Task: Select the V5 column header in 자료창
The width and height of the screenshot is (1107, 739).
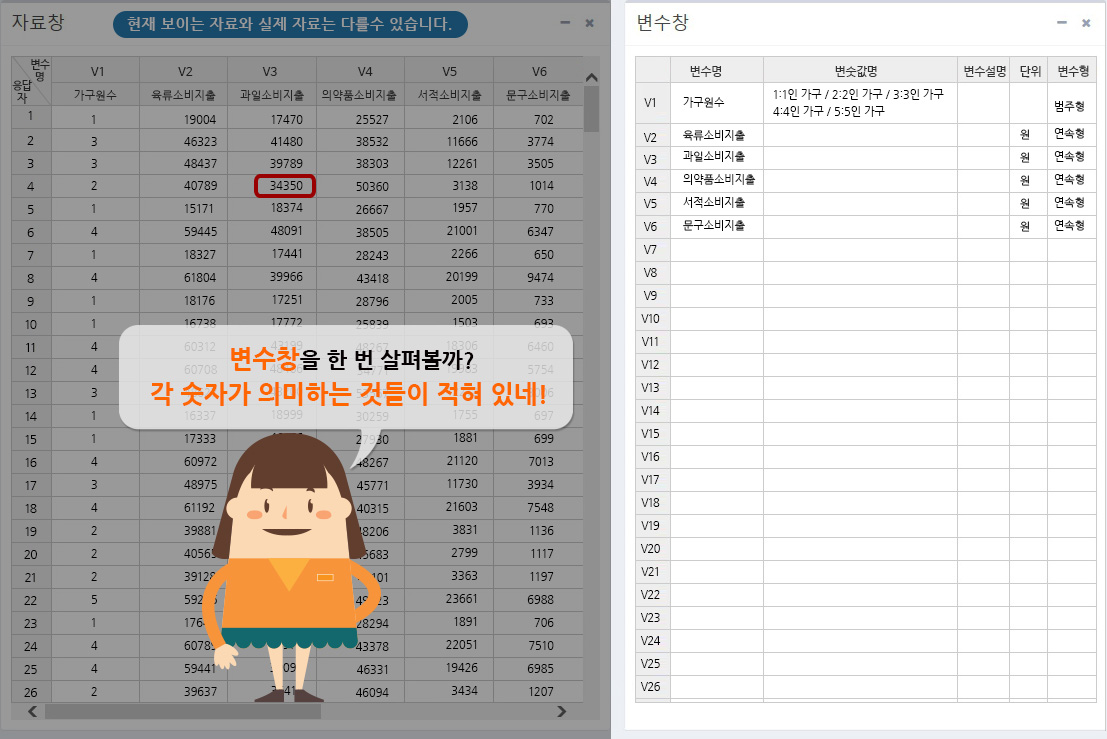Action: (449, 71)
